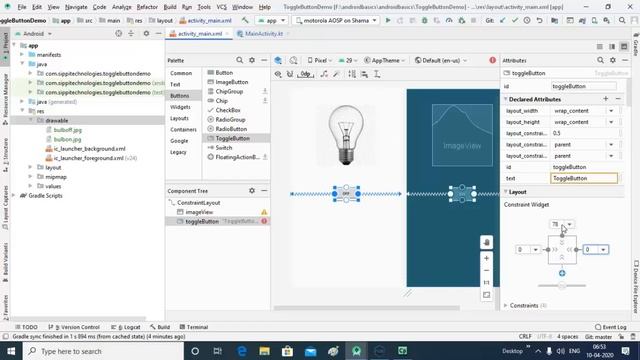
Task: Open Search Everywhere magnifier in main toolbar
Action: [x=622, y=20]
